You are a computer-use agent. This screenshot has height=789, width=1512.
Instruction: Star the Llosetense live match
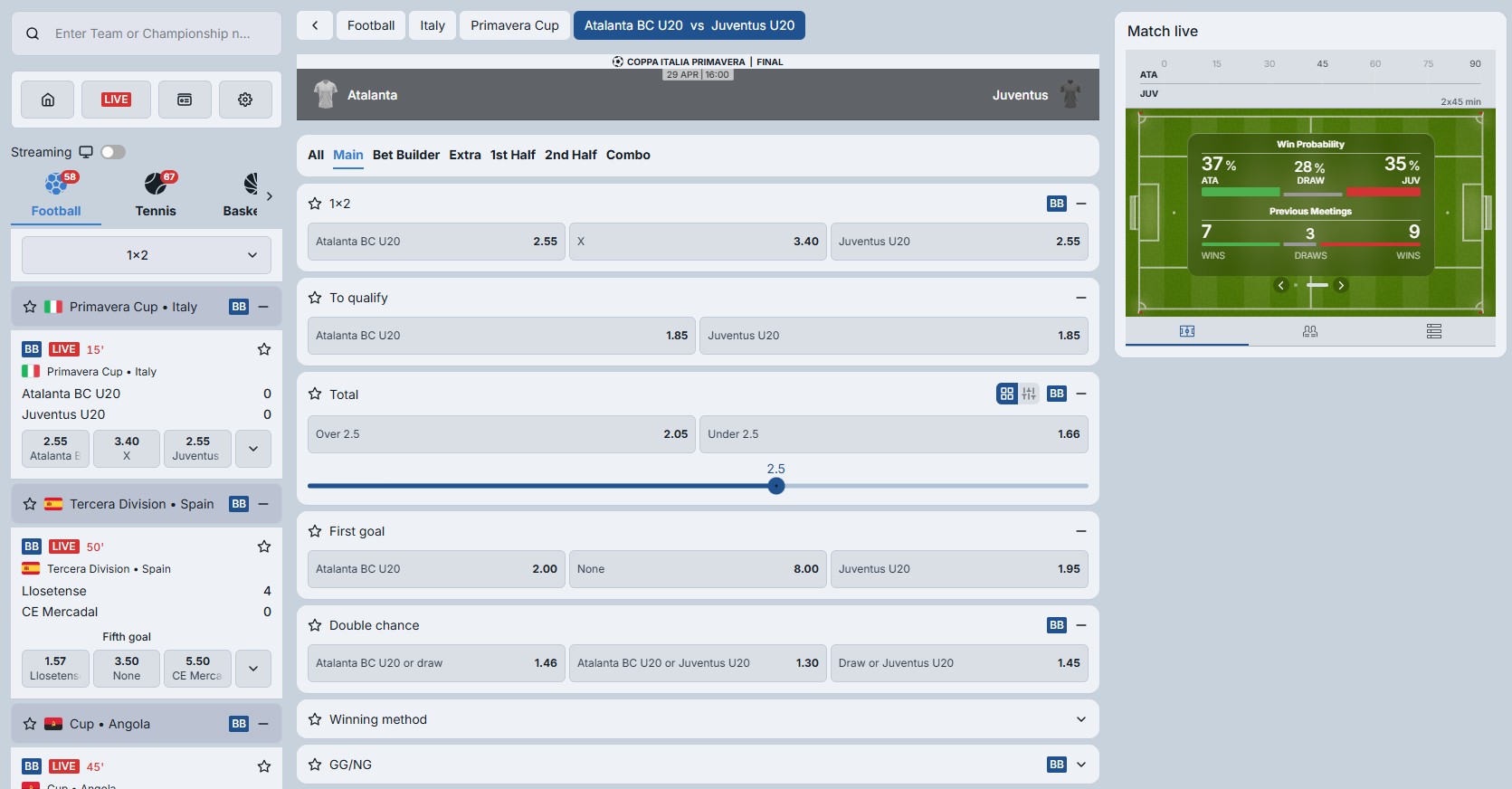coord(264,547)
